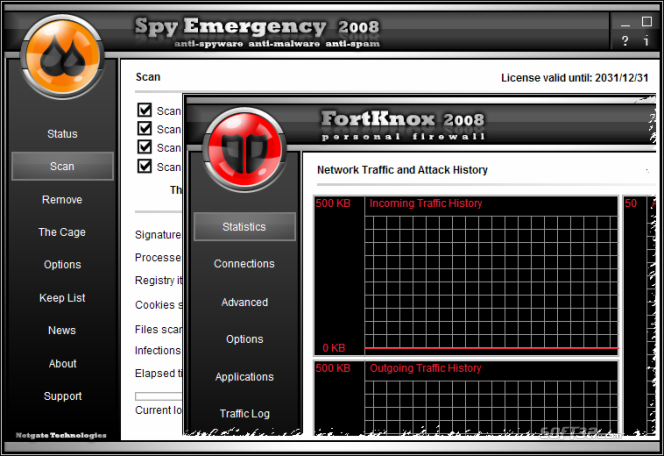The height and width of the screenshot is (456, 664).
Task: Open News in Spy Emergency sidebar
Action: tap(62, 330)
